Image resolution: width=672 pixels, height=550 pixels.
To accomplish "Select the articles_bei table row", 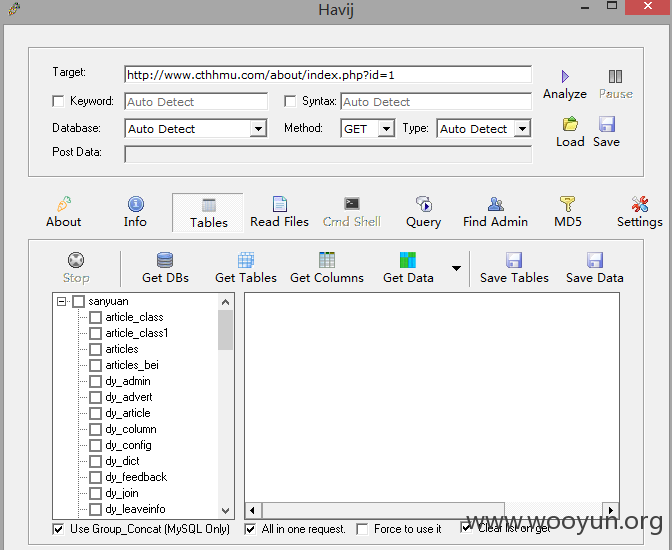I will click(132, 365).
